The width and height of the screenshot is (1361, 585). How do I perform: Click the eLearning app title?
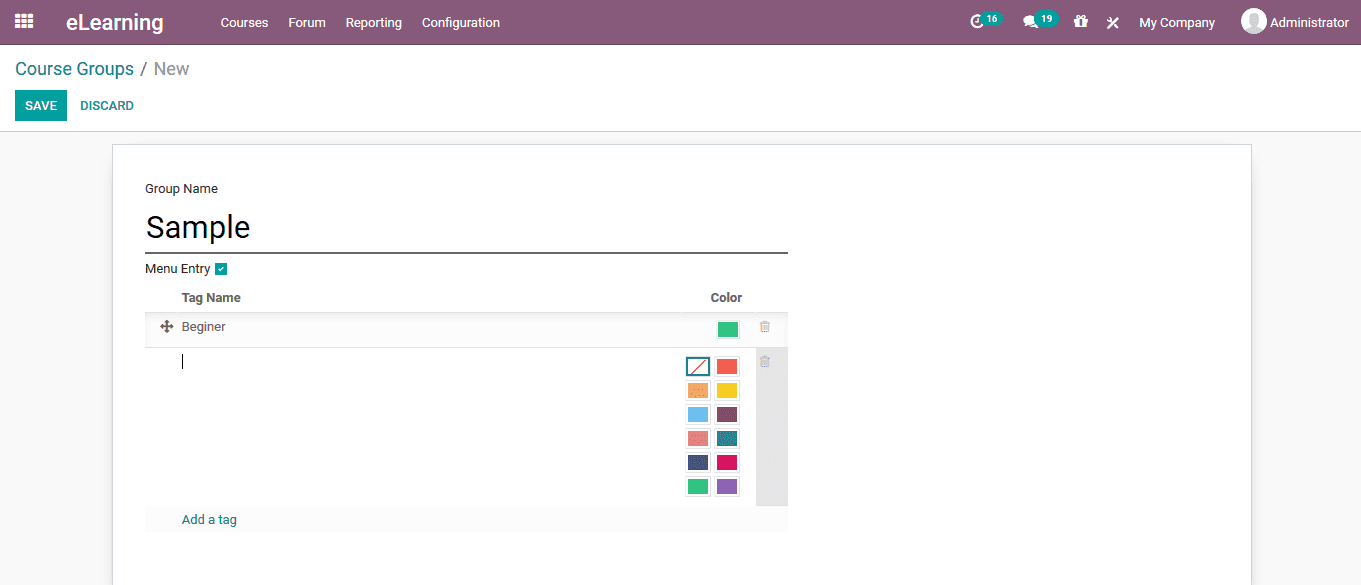(115, 22)
